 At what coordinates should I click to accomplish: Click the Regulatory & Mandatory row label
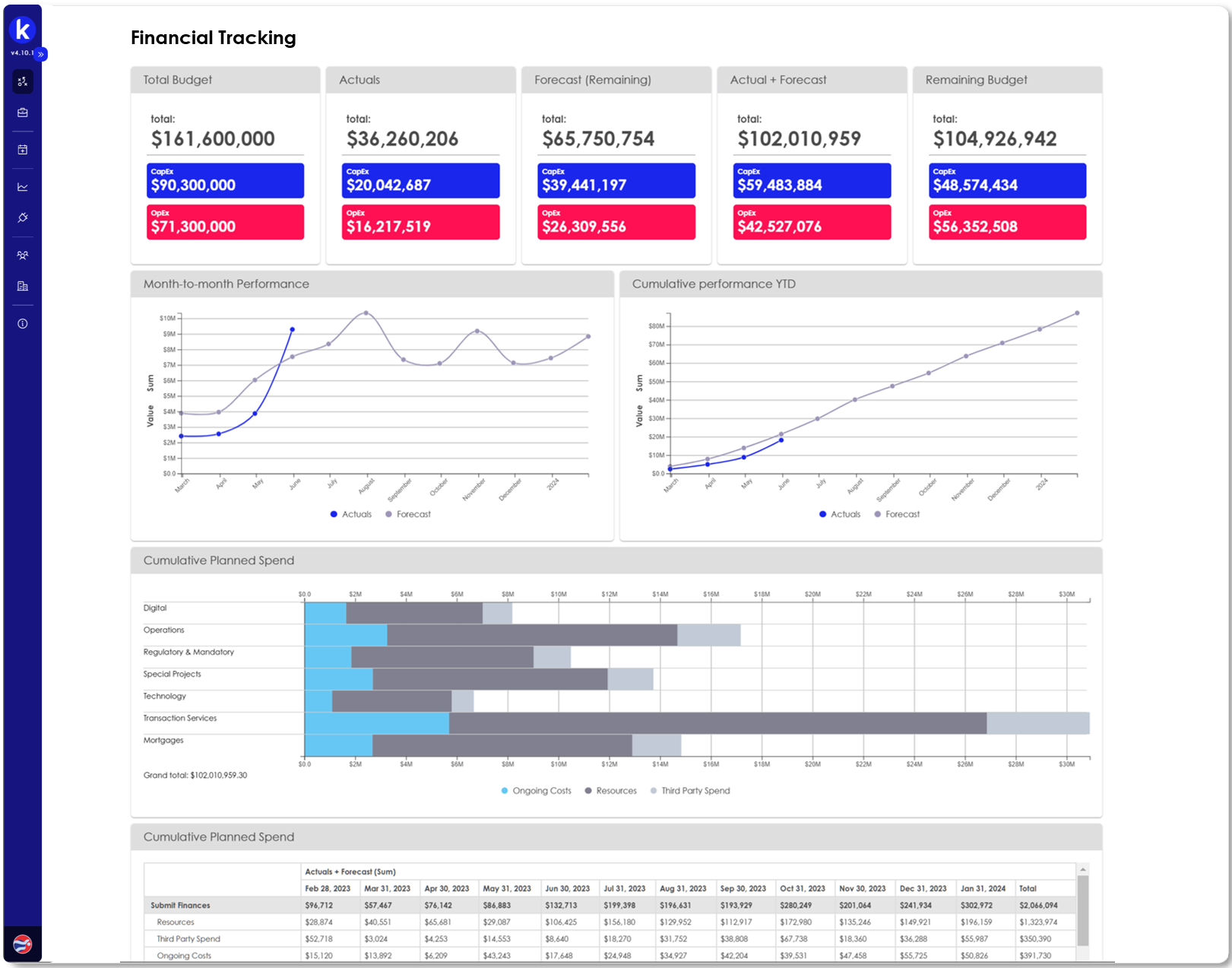click(x=188, y=652)
